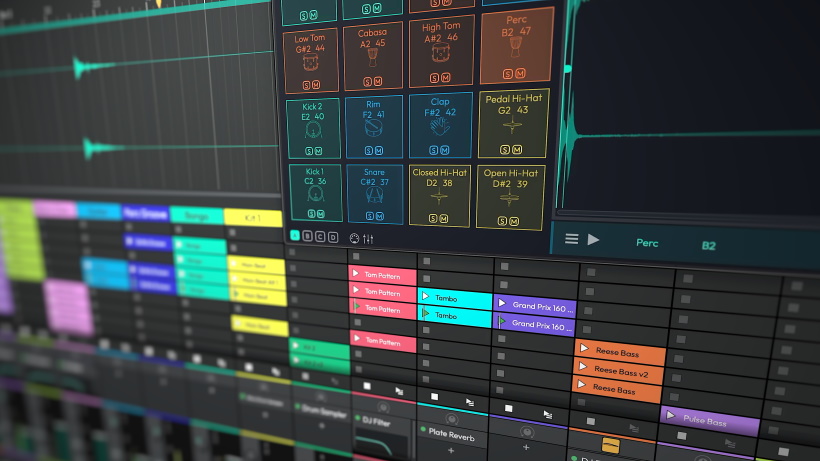Mute the Low Tom pad
Screen dimensions: 820x461
(x=316, y=85)
